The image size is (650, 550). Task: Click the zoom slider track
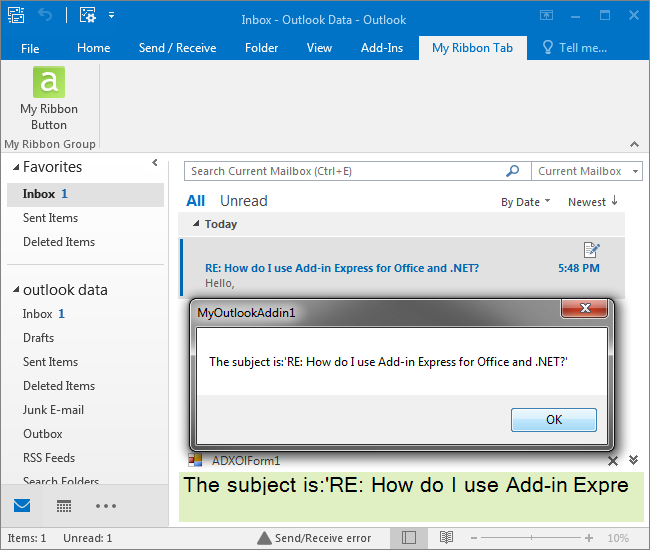tap(531, 538)
